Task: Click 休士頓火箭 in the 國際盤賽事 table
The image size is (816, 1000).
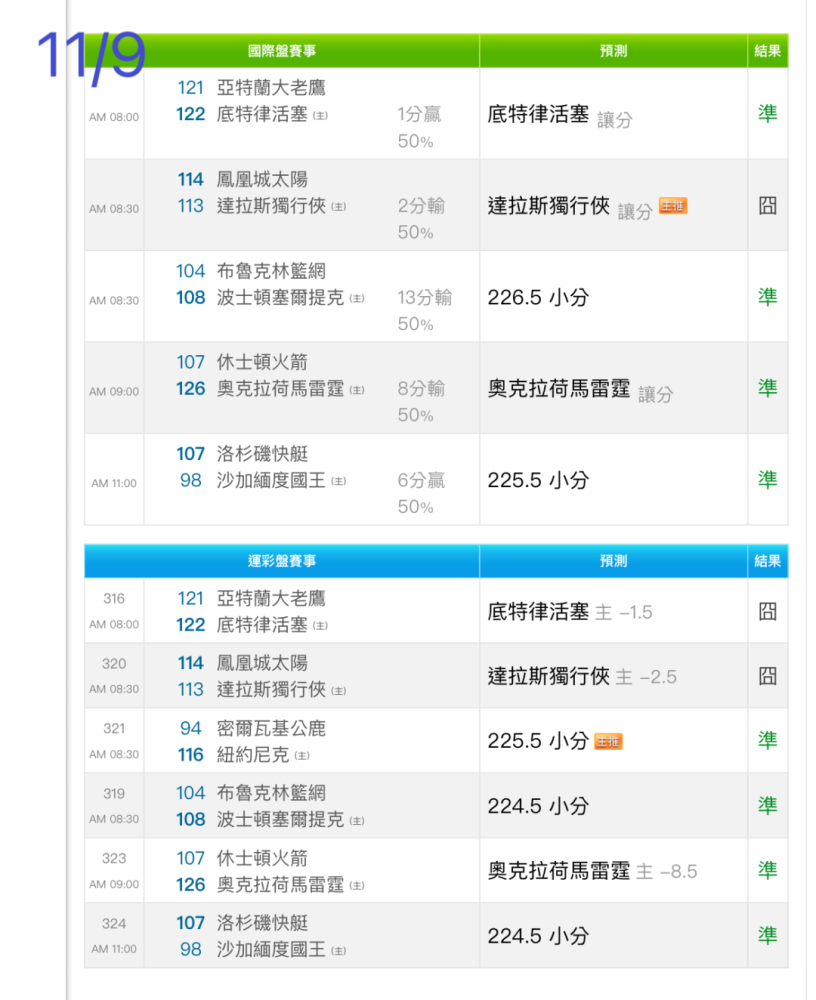Action: click(x=262, y=362)
